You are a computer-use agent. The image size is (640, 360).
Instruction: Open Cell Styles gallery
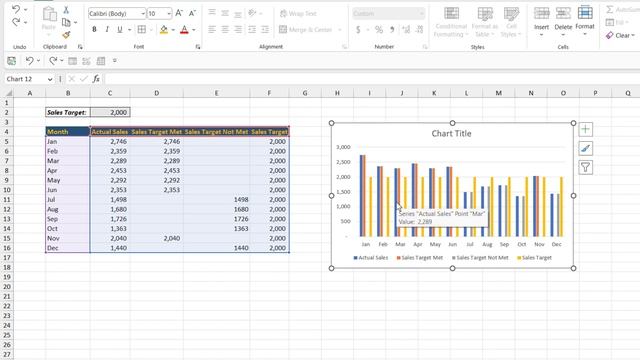coord(511,22)
